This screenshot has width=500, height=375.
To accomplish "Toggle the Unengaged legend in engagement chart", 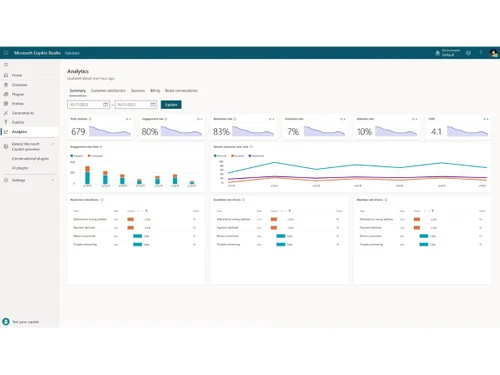I will tap(96, 156).
